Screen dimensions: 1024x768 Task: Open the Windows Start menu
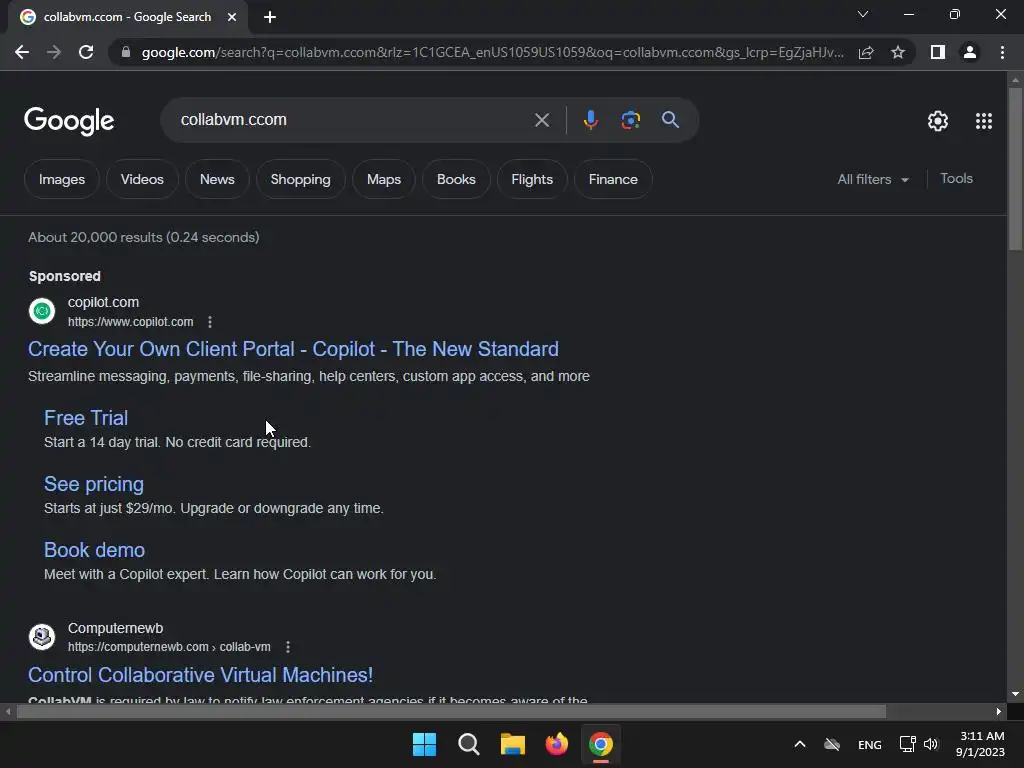coord(424,744)
